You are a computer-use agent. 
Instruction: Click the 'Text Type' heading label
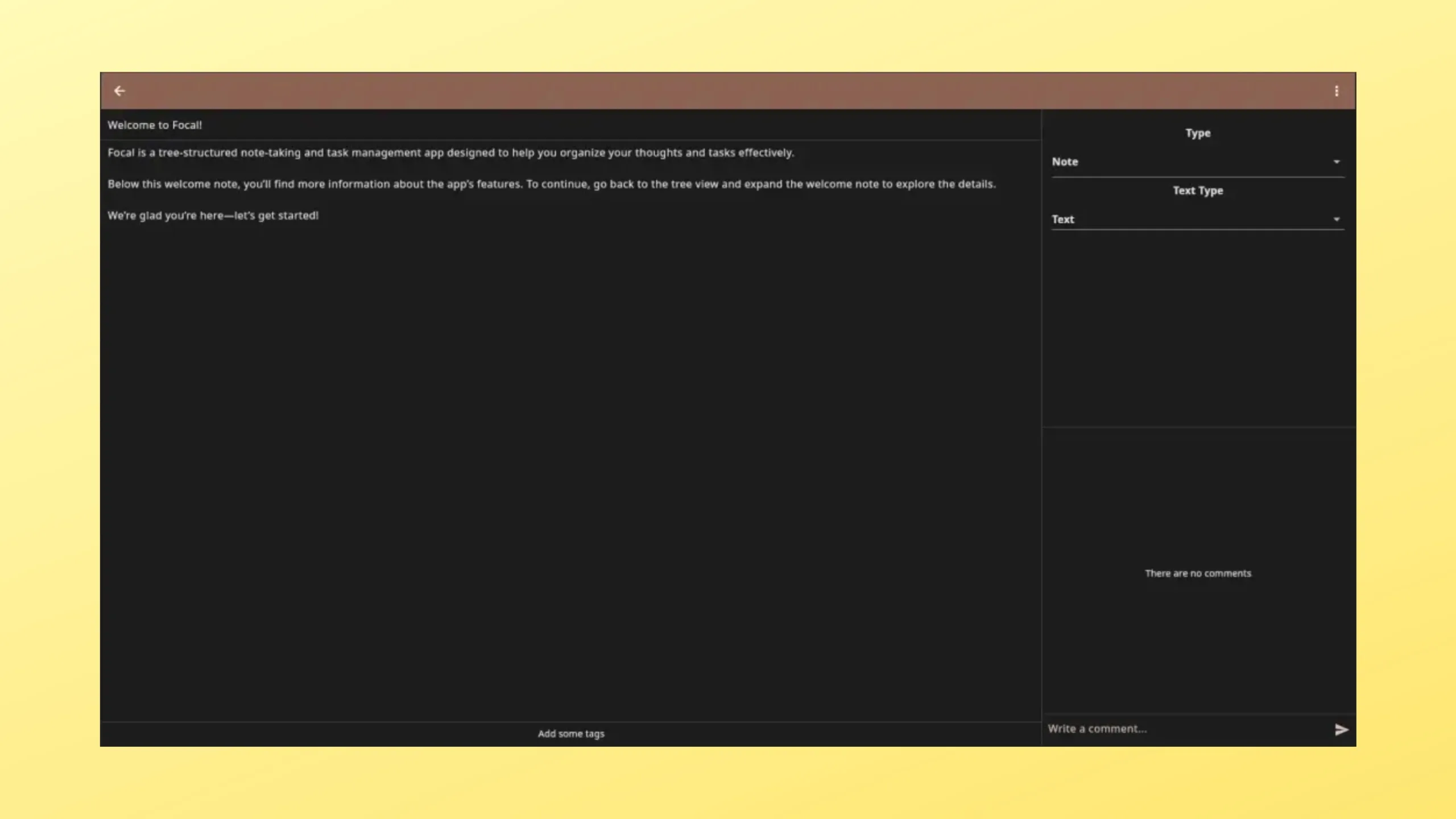[1198, 191]
